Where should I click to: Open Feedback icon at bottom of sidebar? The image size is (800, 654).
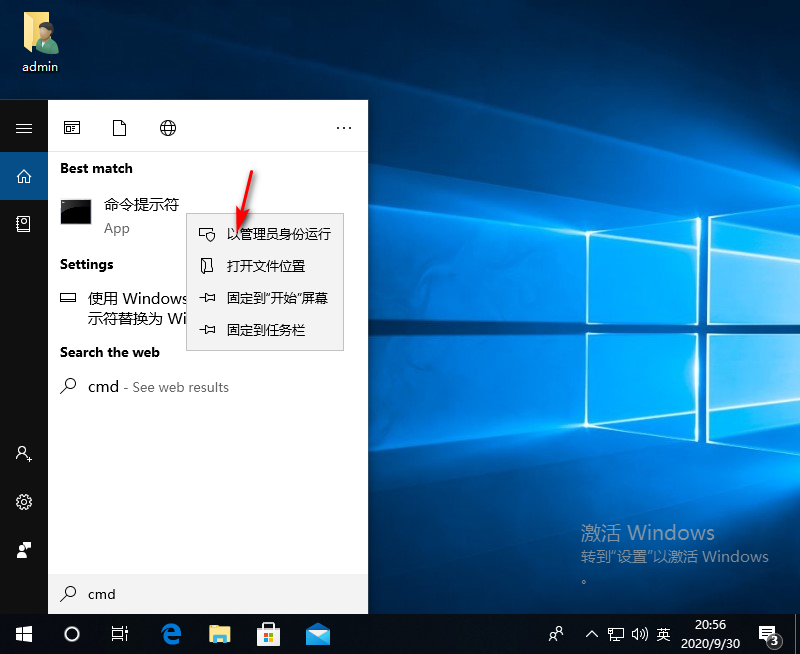click(25, 549)
